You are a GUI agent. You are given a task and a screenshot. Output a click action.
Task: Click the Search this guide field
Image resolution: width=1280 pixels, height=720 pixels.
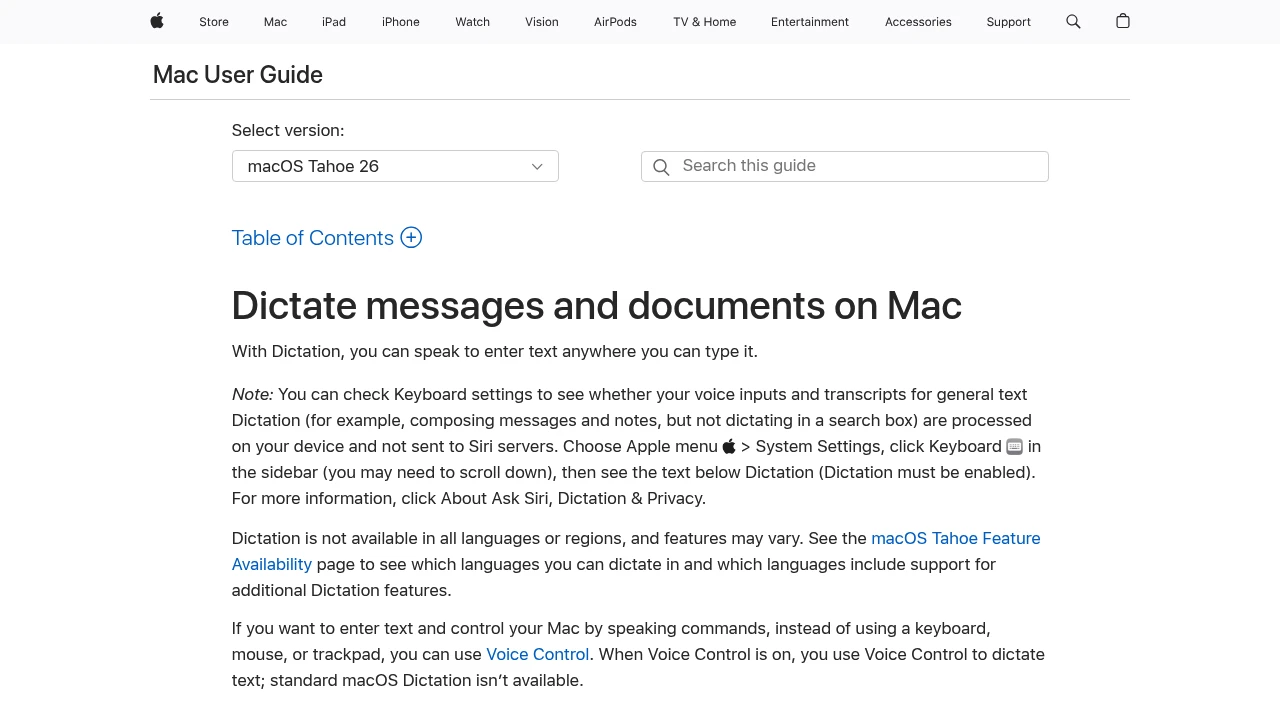[845, 166]
